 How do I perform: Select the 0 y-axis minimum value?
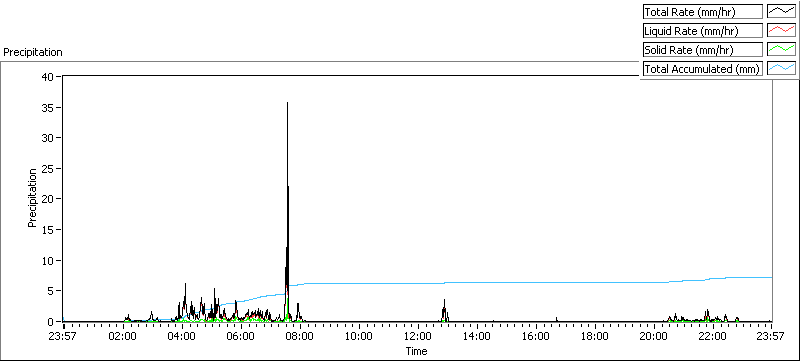click(51, 321)
